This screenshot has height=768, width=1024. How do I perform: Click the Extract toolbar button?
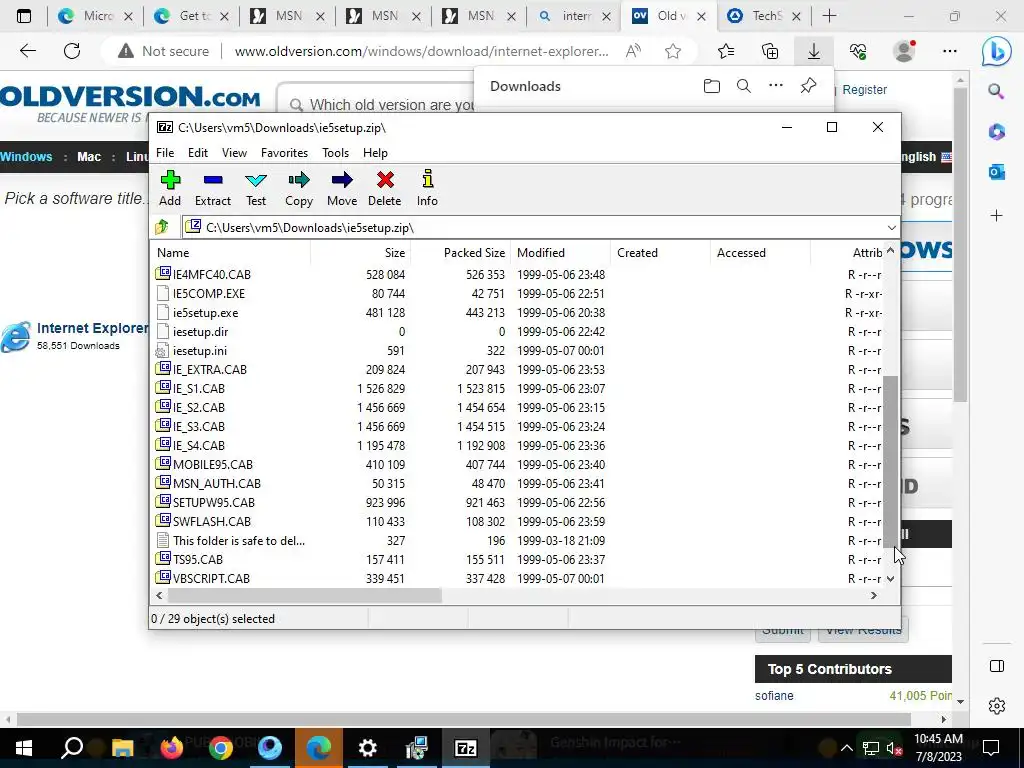(x=213, y=188)
